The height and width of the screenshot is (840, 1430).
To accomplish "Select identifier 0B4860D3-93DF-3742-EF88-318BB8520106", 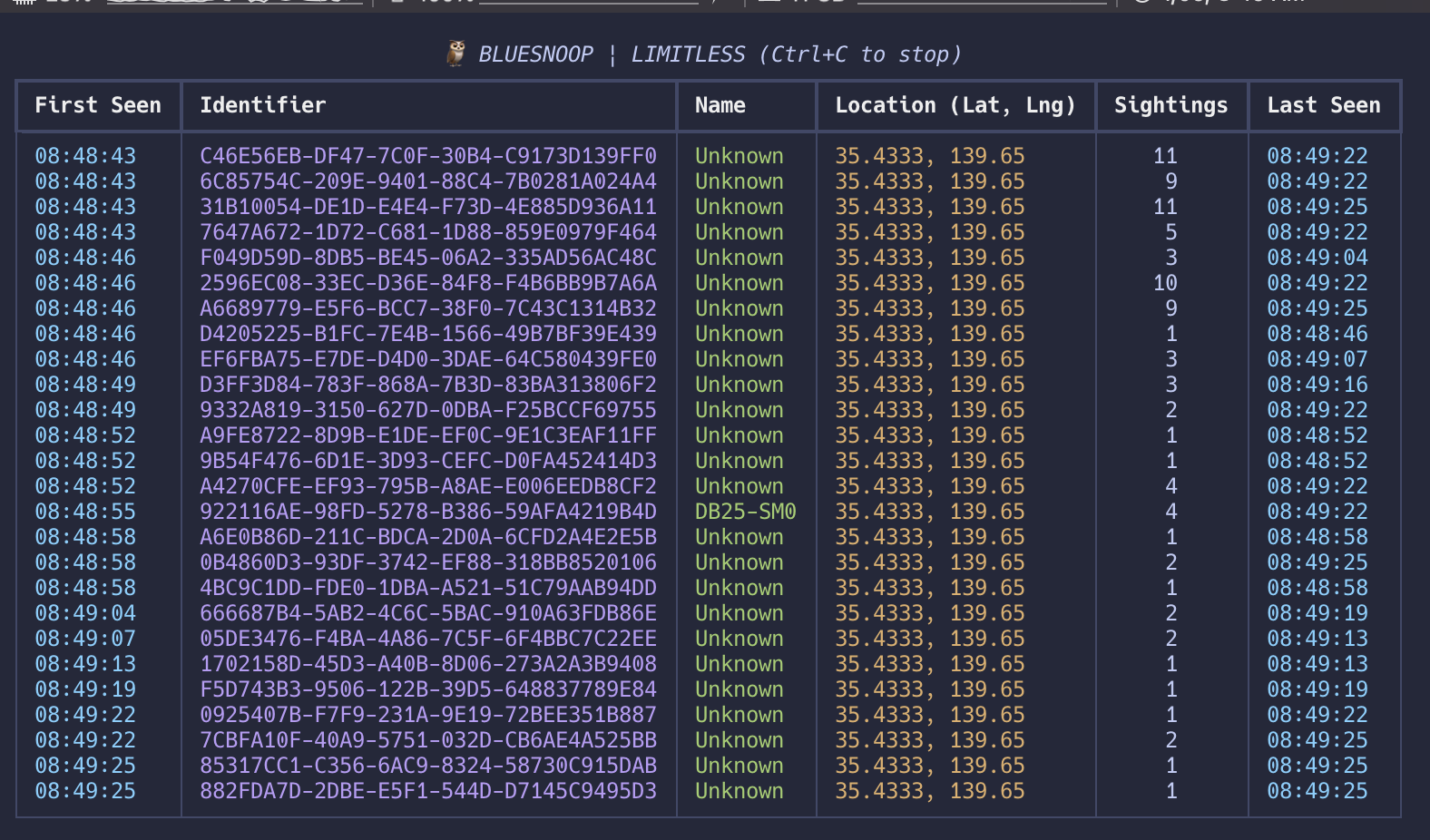I will (428, 562).
